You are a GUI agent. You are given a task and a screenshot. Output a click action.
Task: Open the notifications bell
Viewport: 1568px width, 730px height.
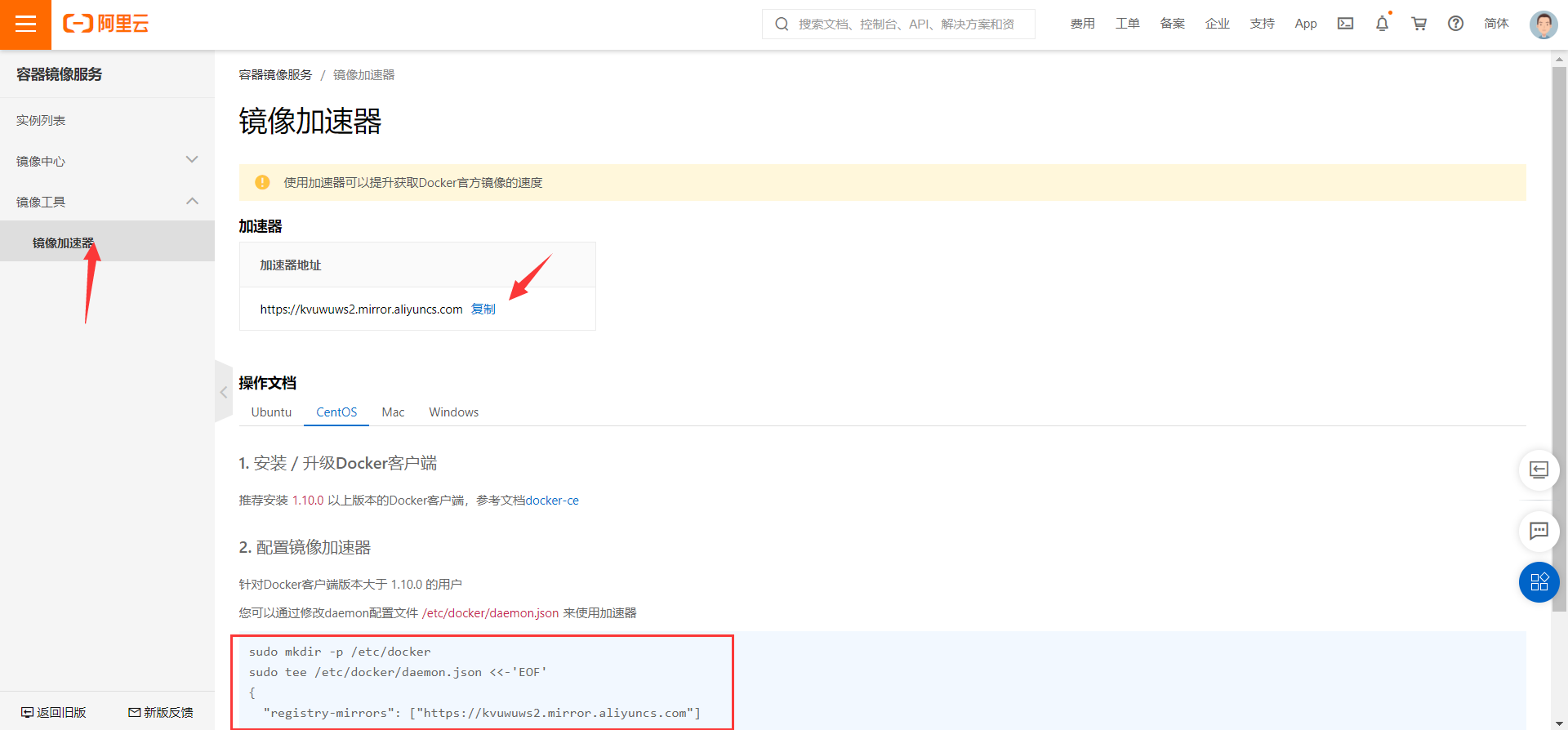pos(1382,24)
